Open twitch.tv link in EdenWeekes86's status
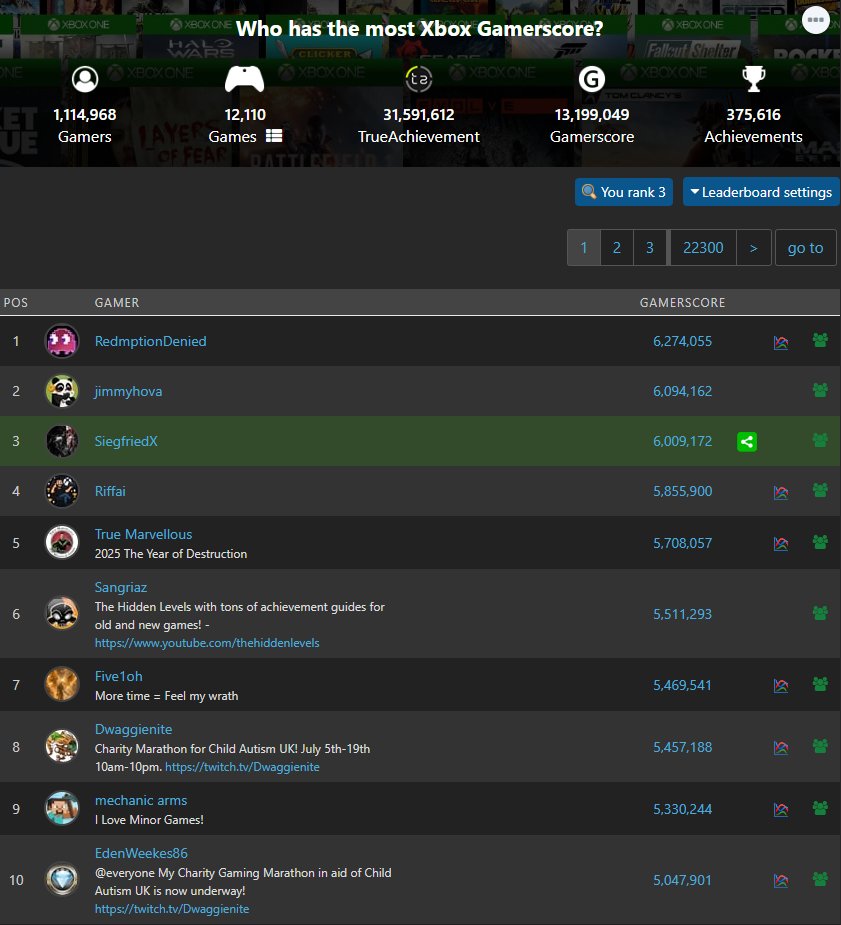Image resolution: width=841 pixels, height=925 pixels. (x=172, y=909)
